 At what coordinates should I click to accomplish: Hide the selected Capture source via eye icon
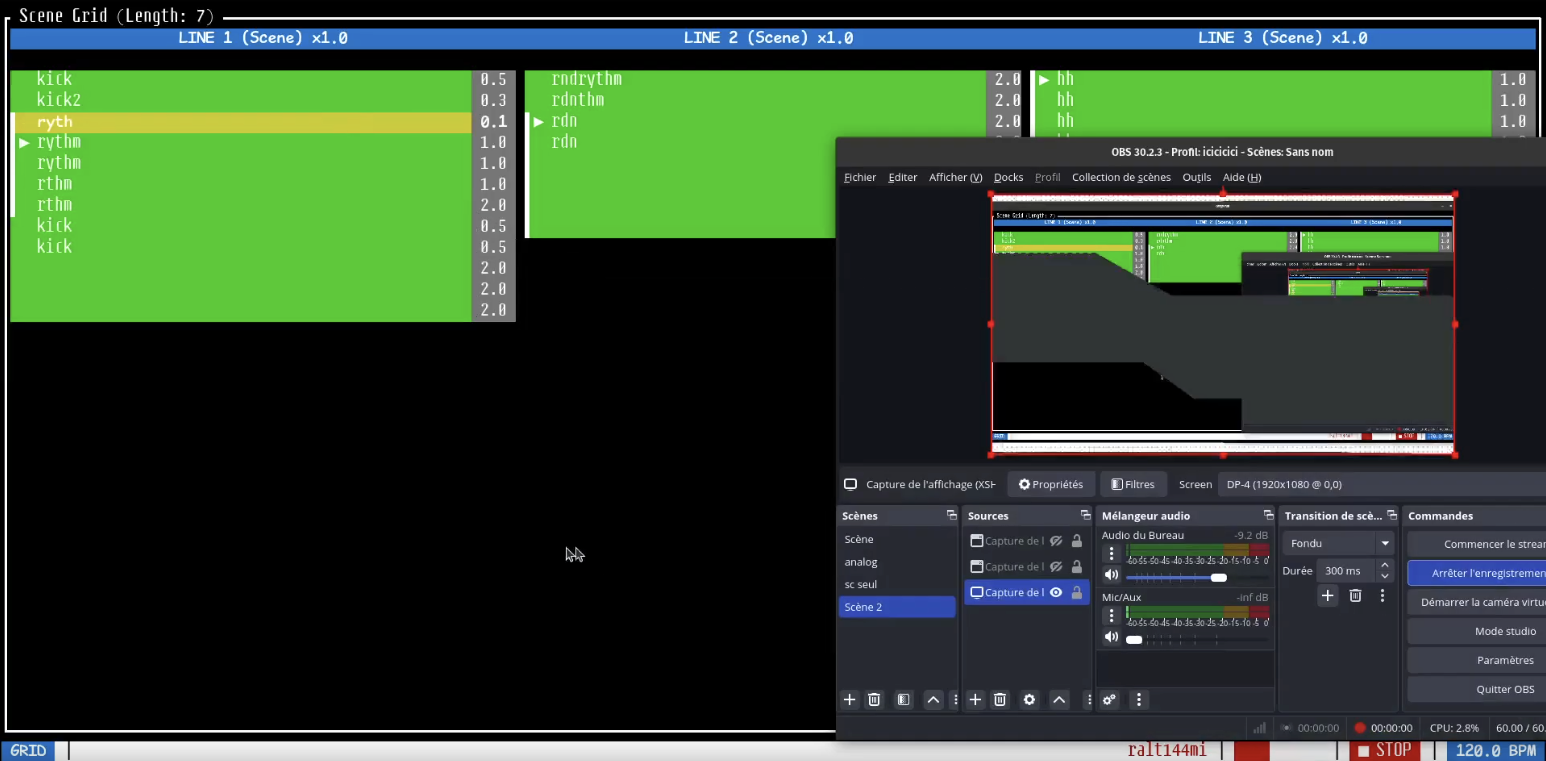click(x=1056, y=592)
